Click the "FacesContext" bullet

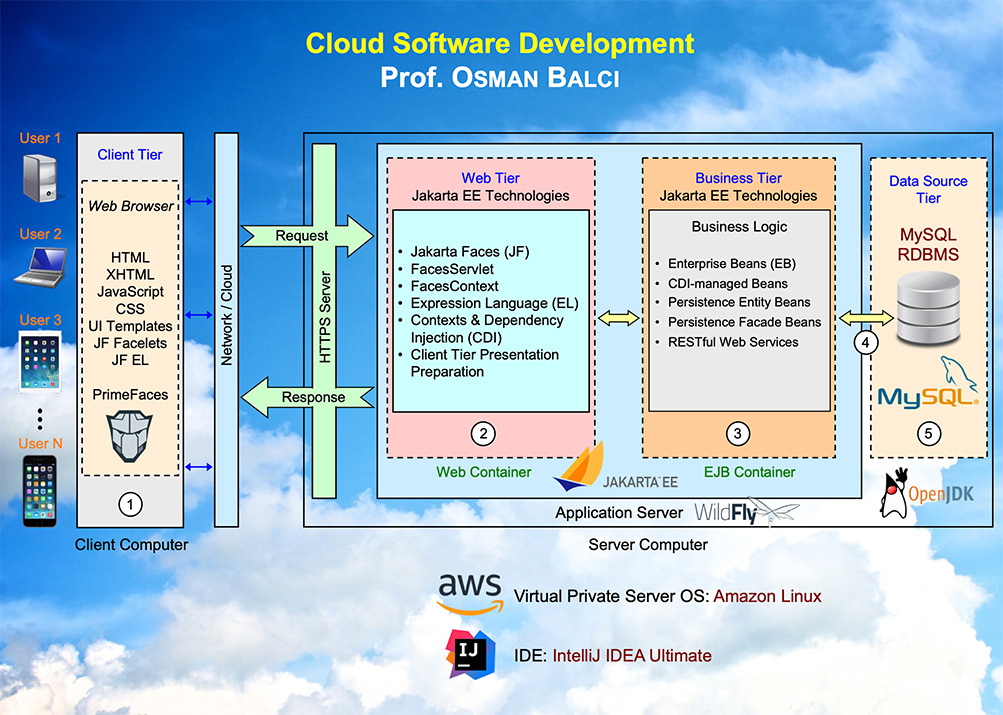454,287
